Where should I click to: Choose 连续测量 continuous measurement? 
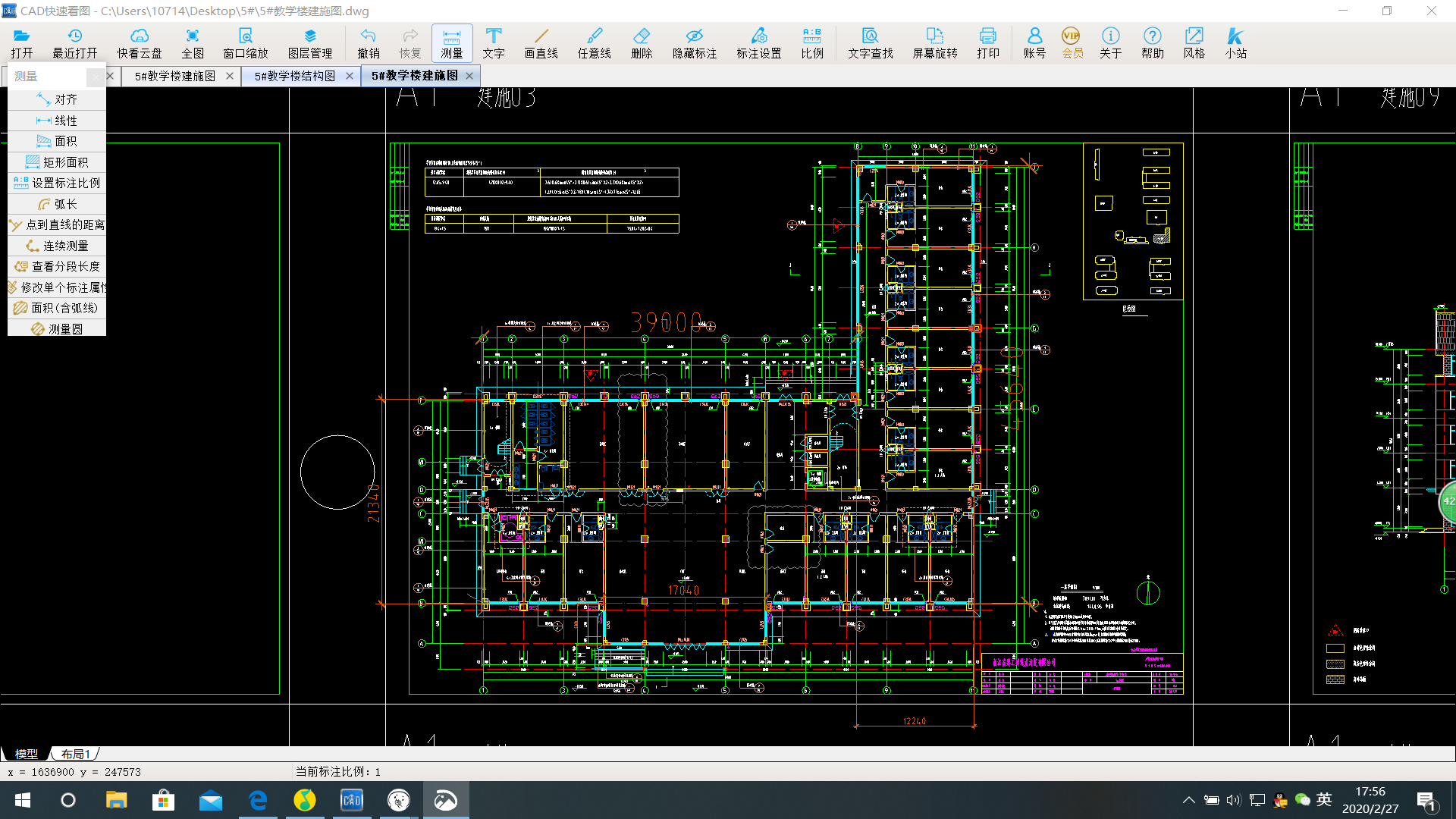pos(57,246)
